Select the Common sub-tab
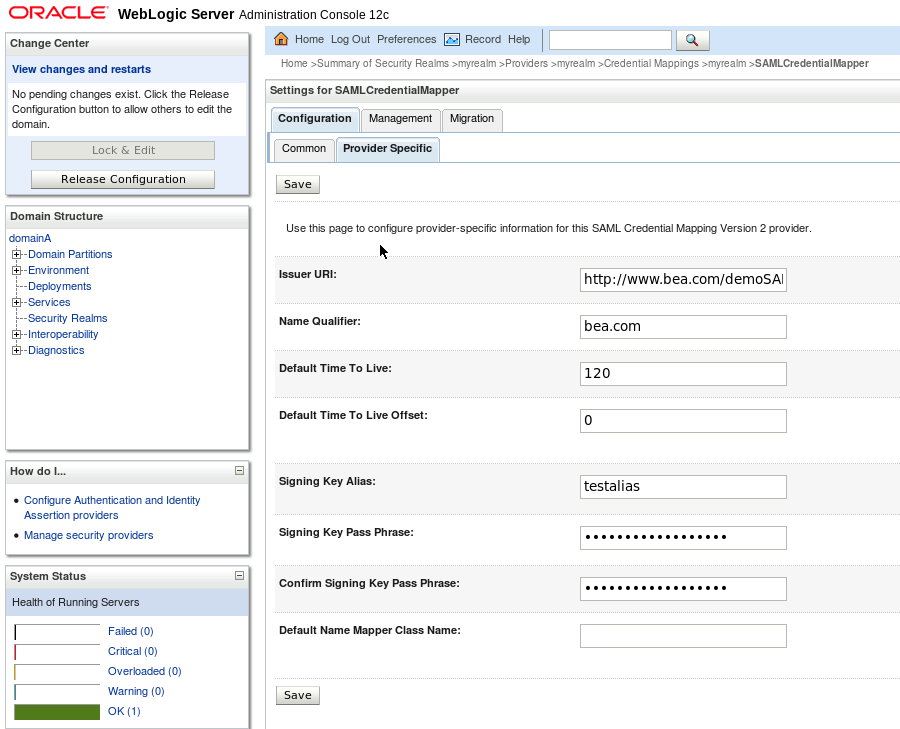 click(303, 148)
